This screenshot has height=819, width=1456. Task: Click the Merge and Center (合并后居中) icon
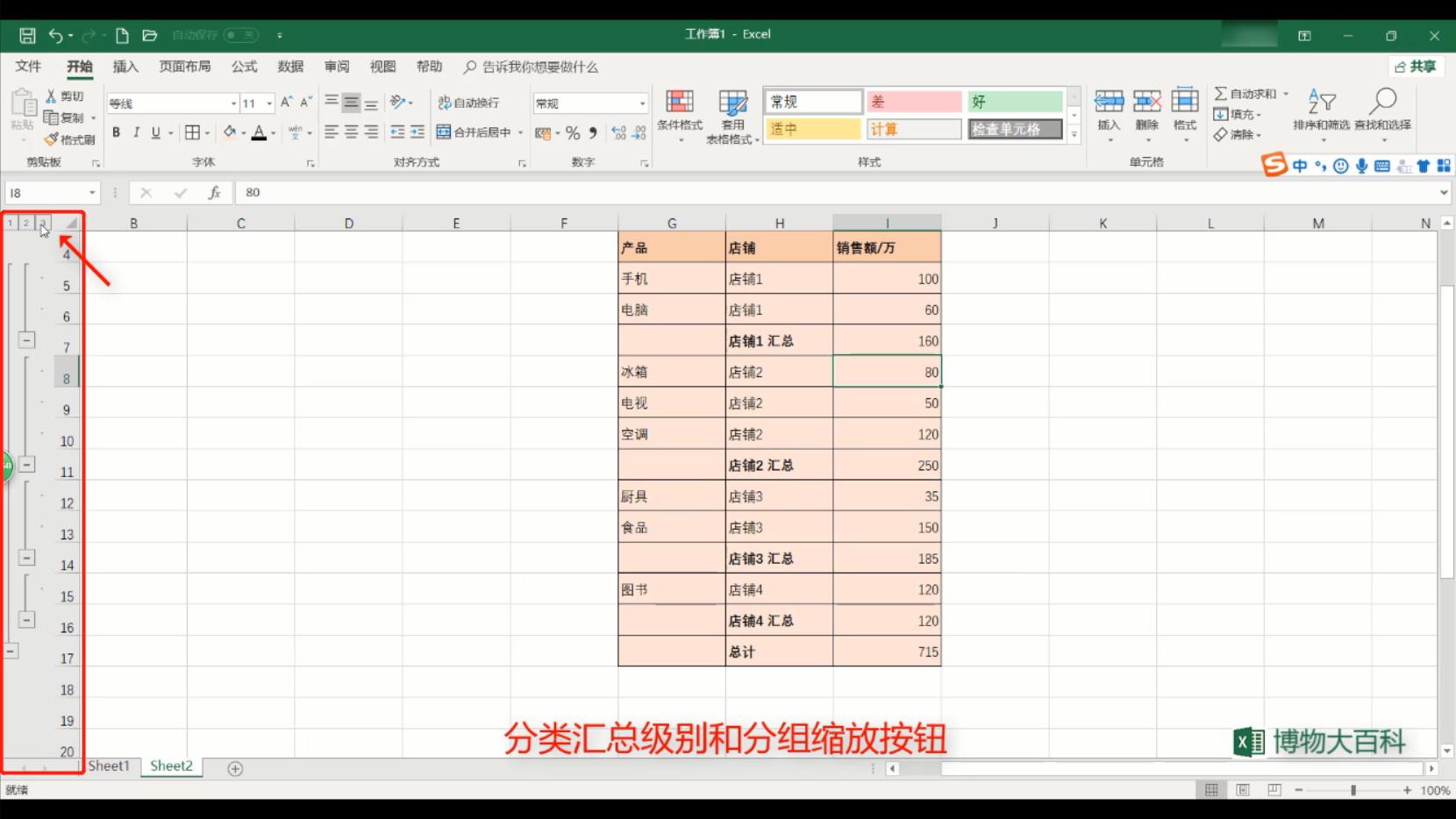(474, 132)
